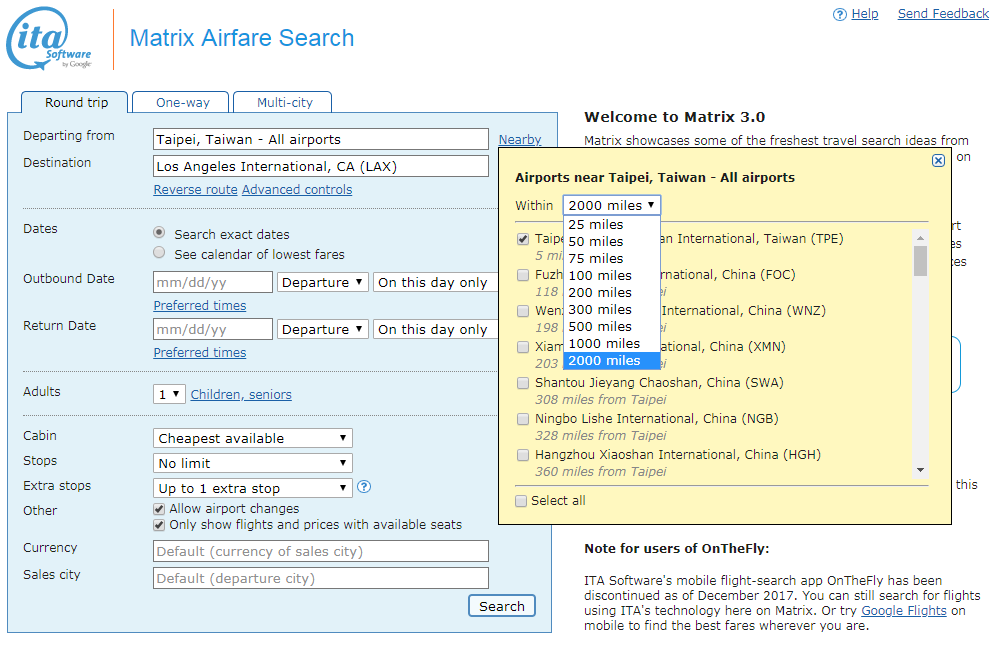
Task: Check Hangzhou Xiaoshan HGH checkbox
Action: coord(523,455)
